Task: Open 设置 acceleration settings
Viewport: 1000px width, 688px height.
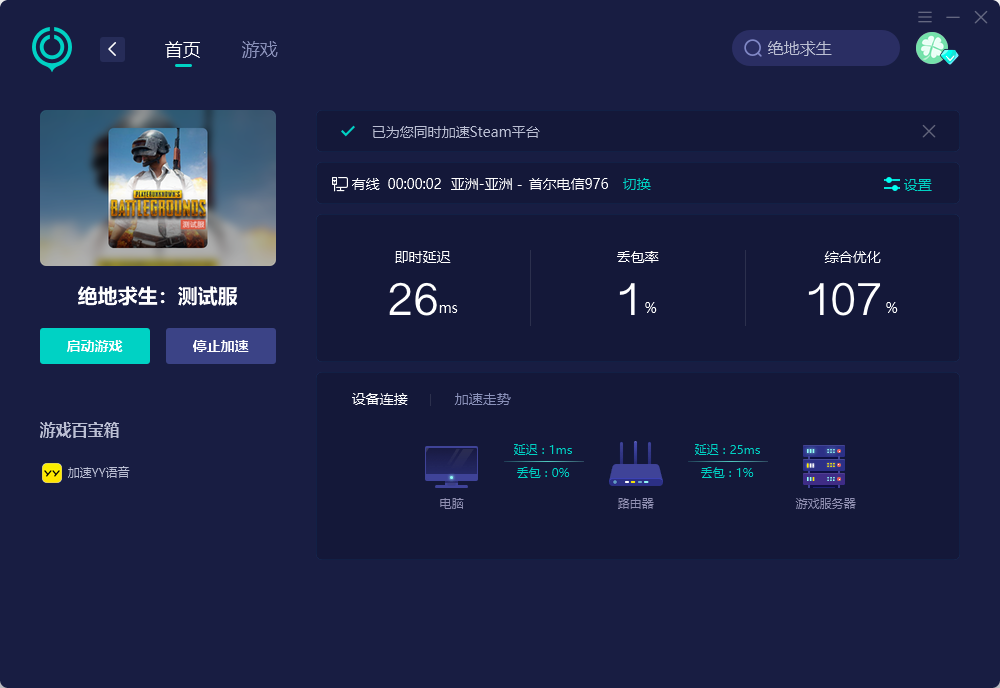Action: (x=908, y=184)
